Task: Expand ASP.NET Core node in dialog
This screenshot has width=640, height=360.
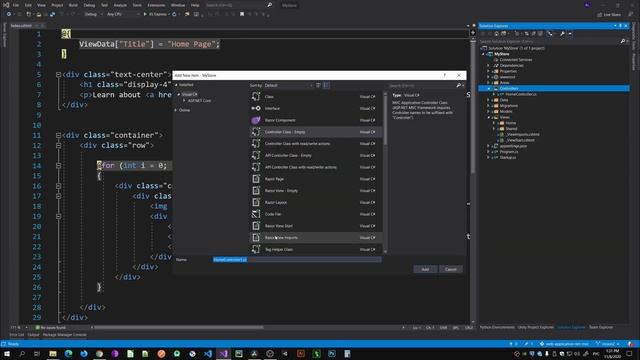Action: tap(184, 100)
